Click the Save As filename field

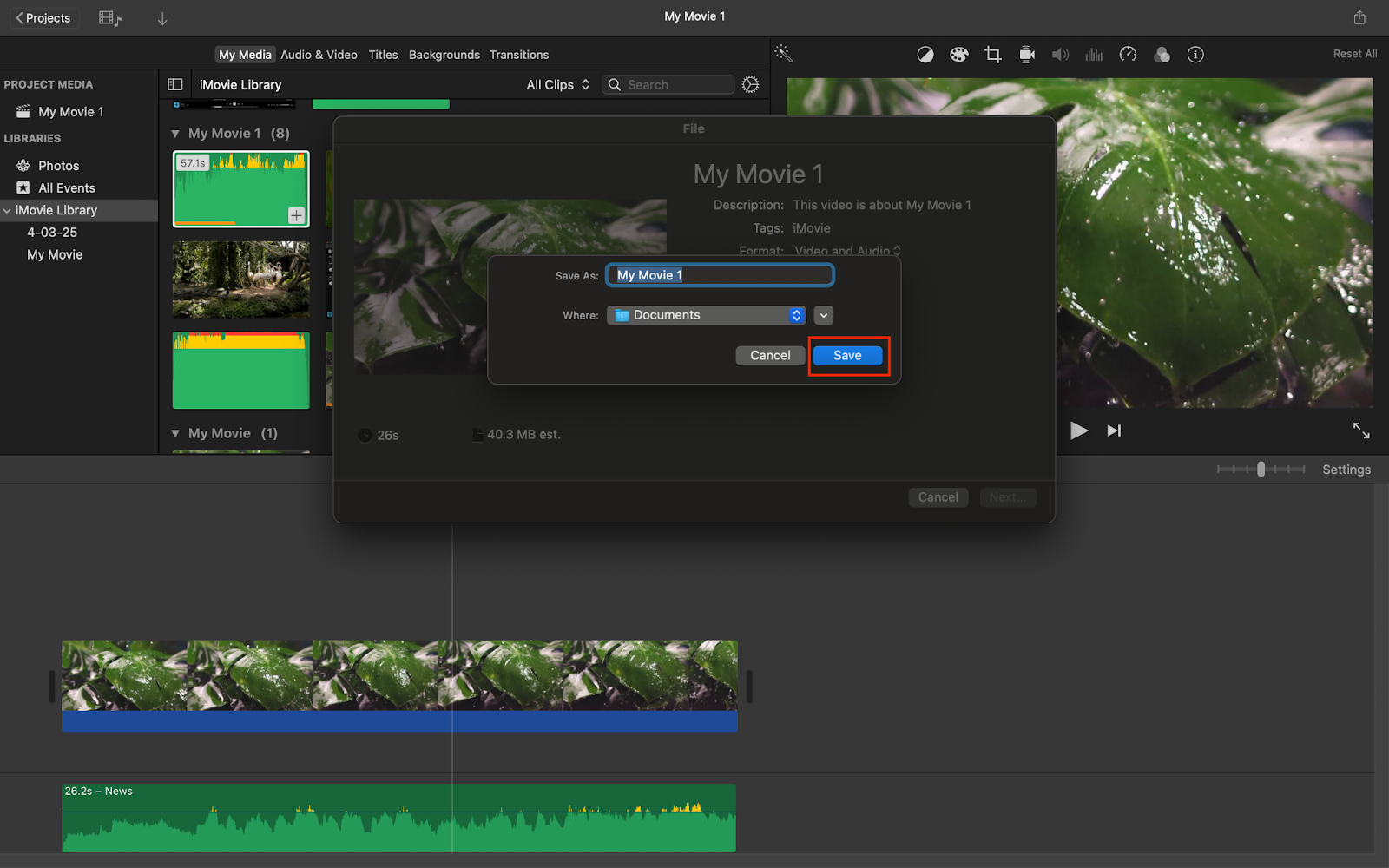pyautogui.click(x=720, y=275)
